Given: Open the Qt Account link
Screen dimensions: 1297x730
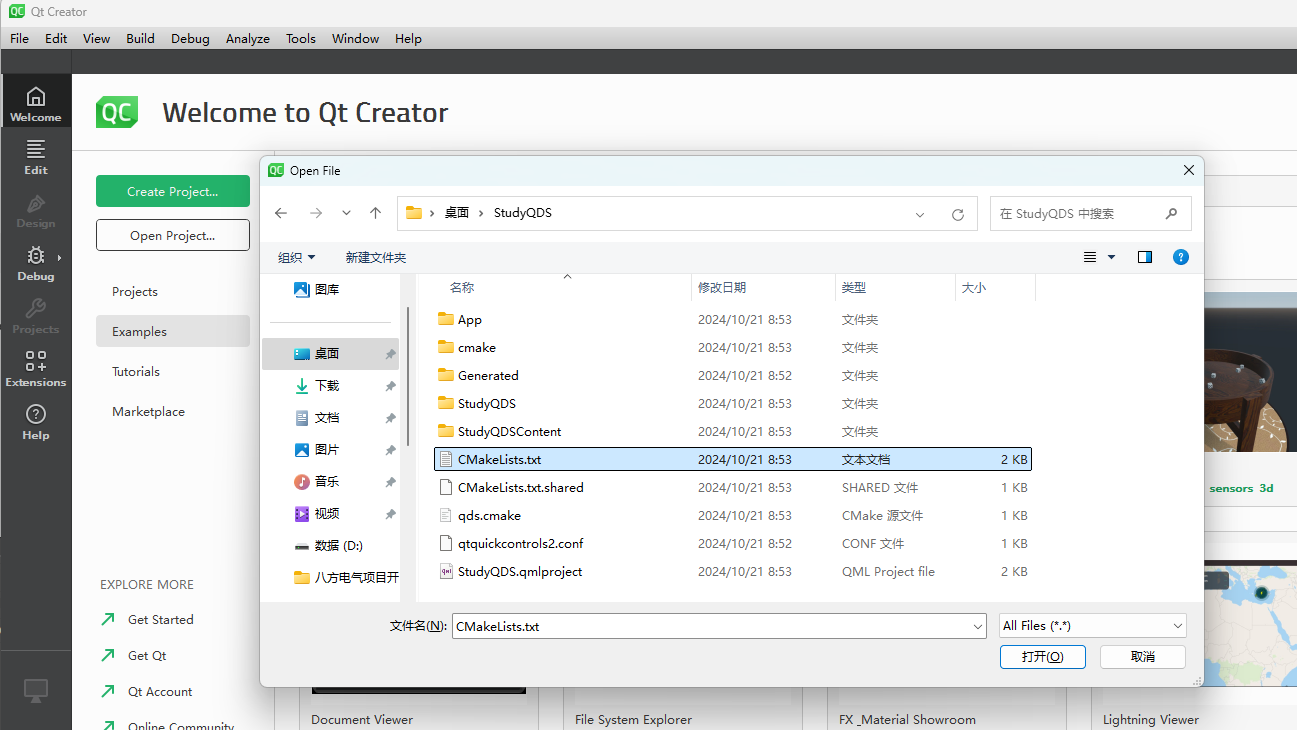Looking at the screenshot, I should click(x=160, y=692).
